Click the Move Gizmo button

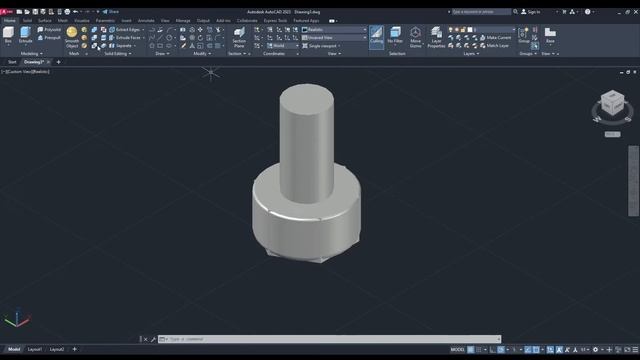(416, 38)
